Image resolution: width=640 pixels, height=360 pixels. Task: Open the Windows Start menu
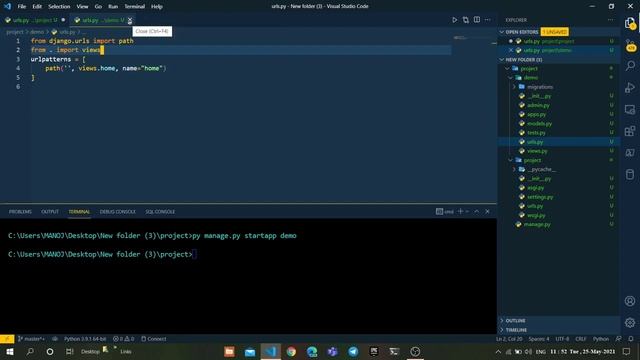[9, 351]
